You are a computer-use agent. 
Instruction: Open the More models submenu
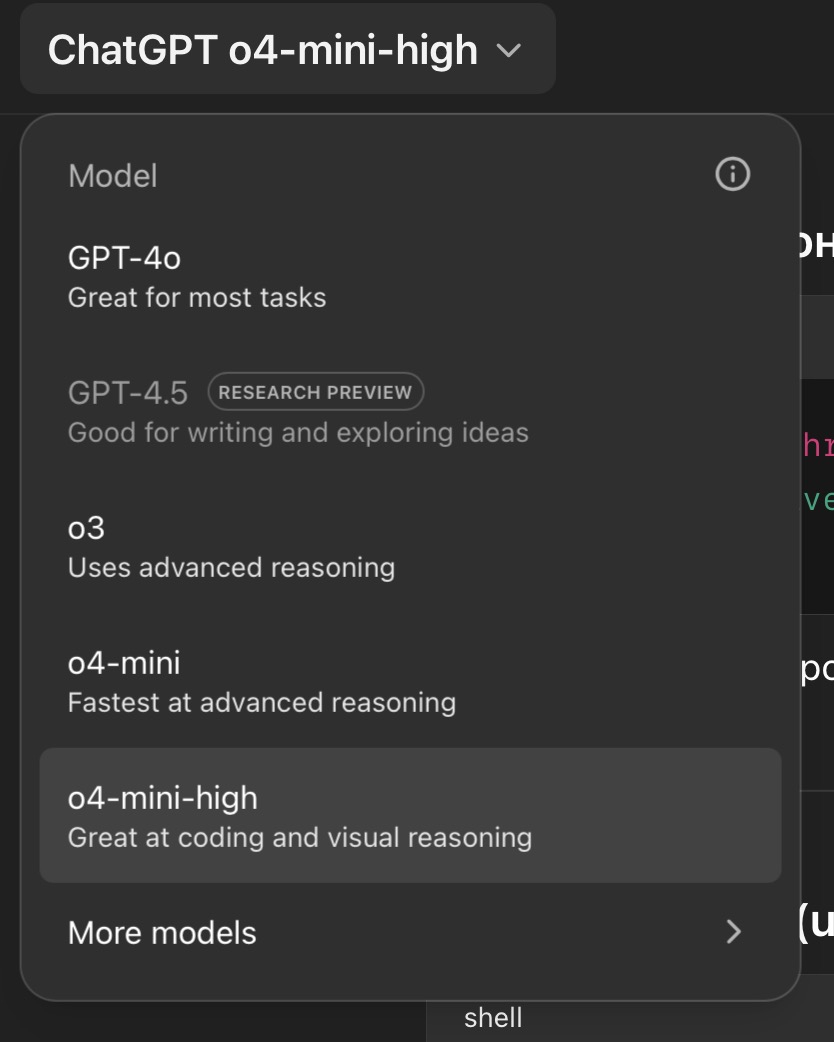tap(410, 932)
